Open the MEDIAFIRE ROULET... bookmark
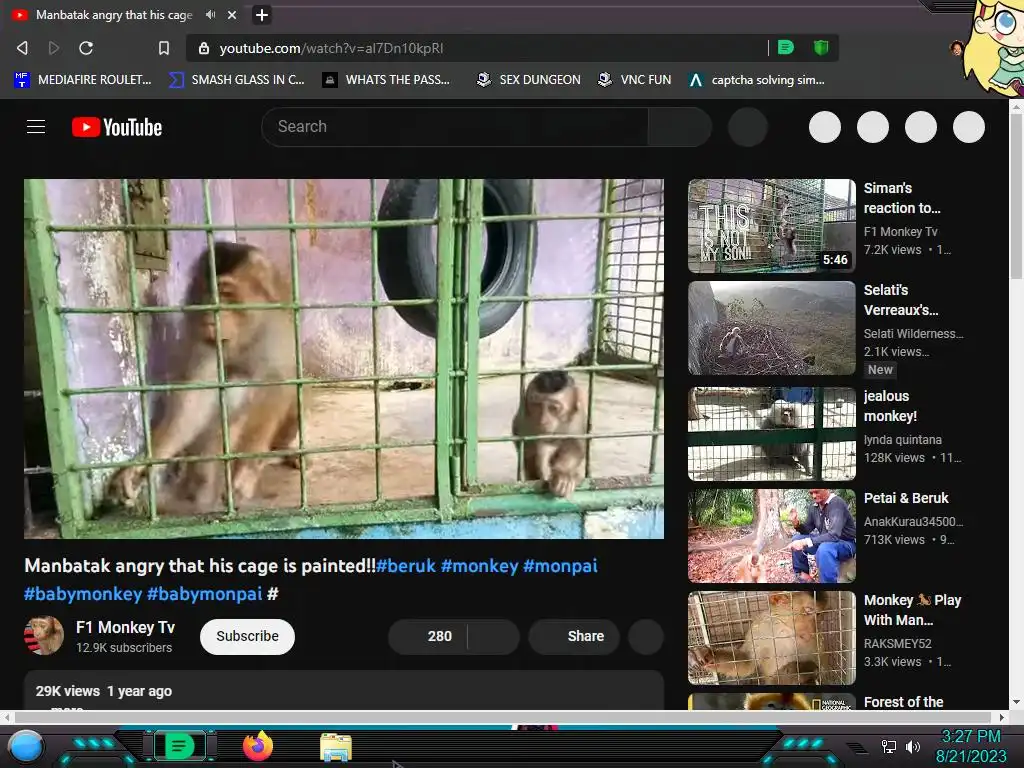Image resolution: width=1024 pixels, height=768 pixels. coord(82,80)
